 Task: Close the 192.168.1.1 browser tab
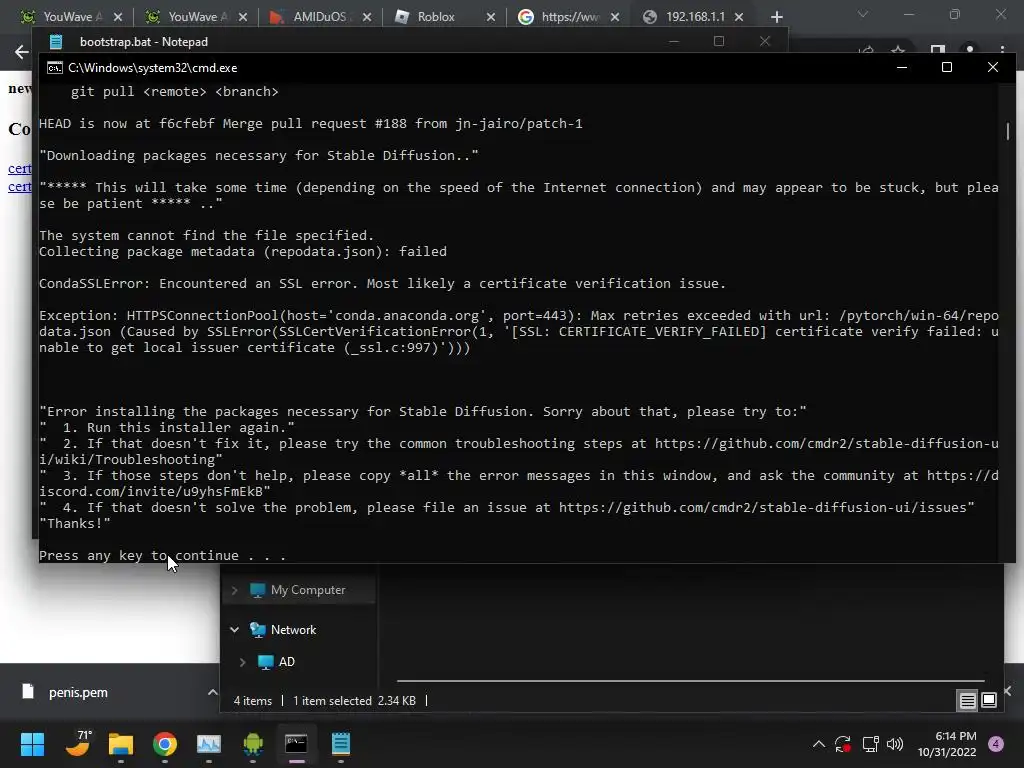pyautogui.click(x=739, y=17)
